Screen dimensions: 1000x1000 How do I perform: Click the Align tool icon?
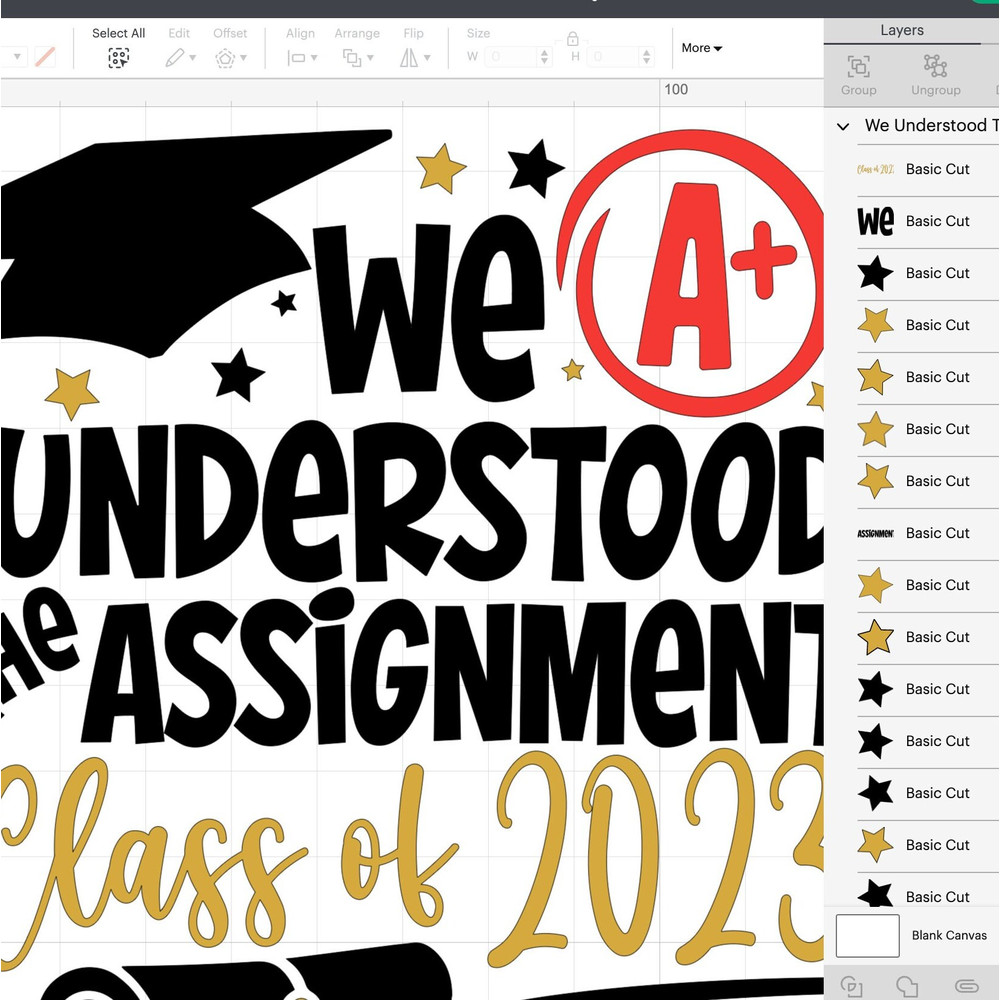coord(295,58)
